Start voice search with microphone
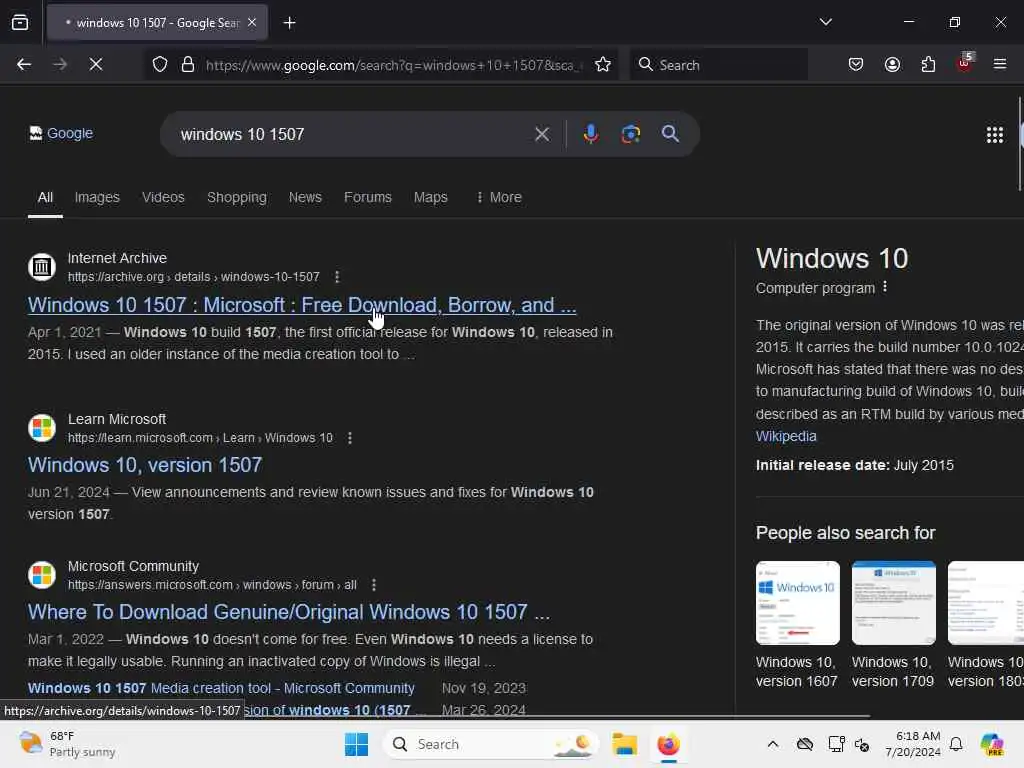The width and height of the screenshot is (1024, 768). (590, 135)
